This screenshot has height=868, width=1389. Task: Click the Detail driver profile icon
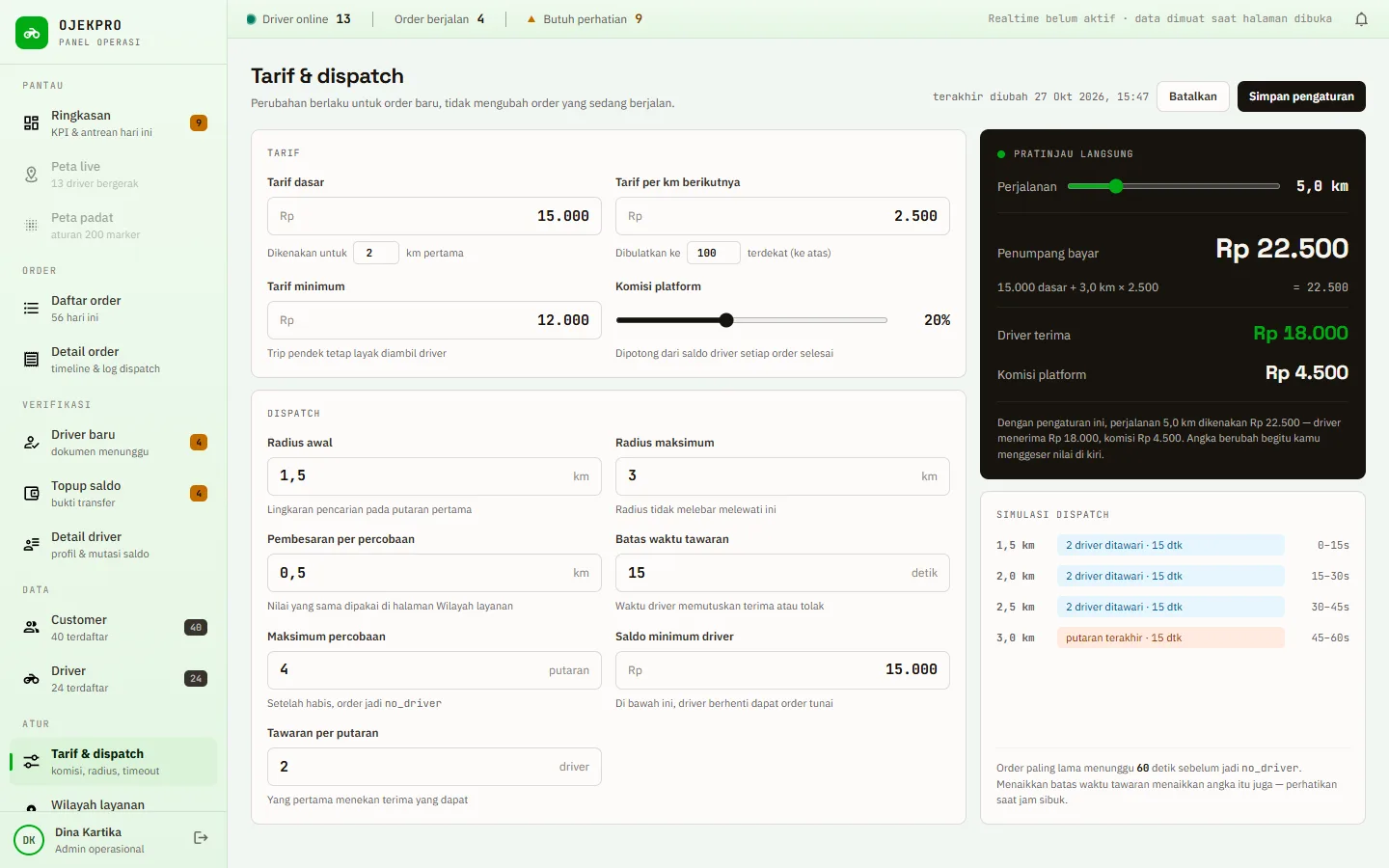click(32, 545)
